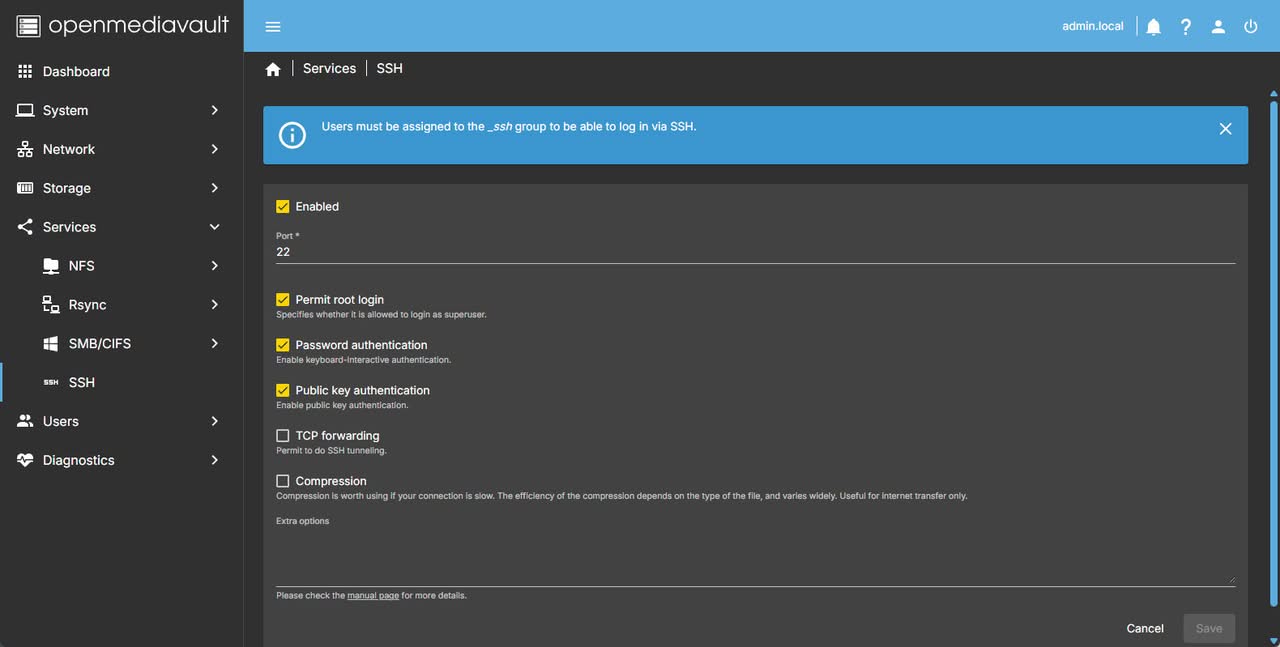The image size is (1280, 647).
Task: Dismiss the SSH group info banner
Action: tap(1225, 129)
